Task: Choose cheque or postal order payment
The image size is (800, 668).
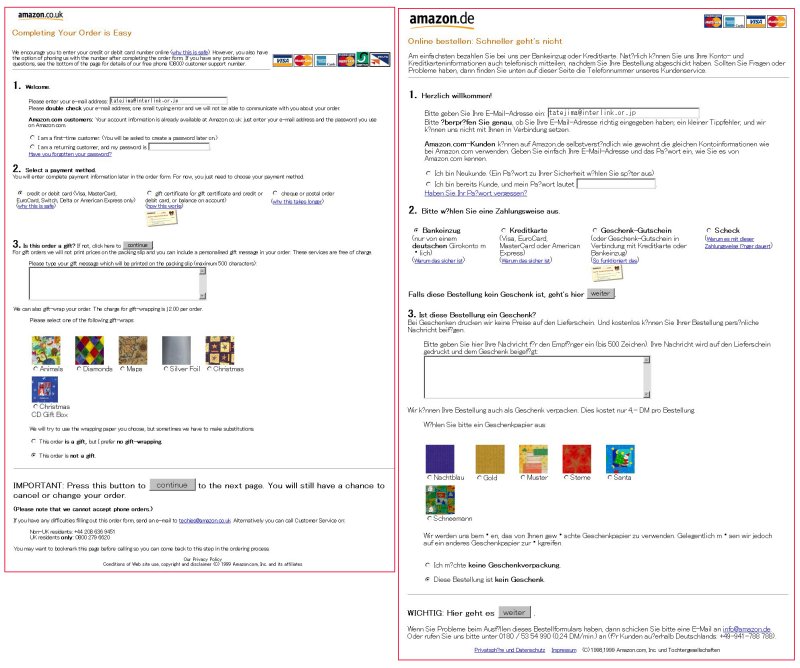Action: click(x=276, y=193)
